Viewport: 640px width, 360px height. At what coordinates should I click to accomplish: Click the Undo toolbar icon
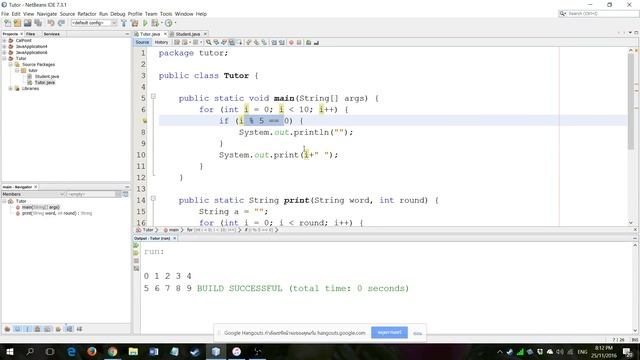pos(51,23)
